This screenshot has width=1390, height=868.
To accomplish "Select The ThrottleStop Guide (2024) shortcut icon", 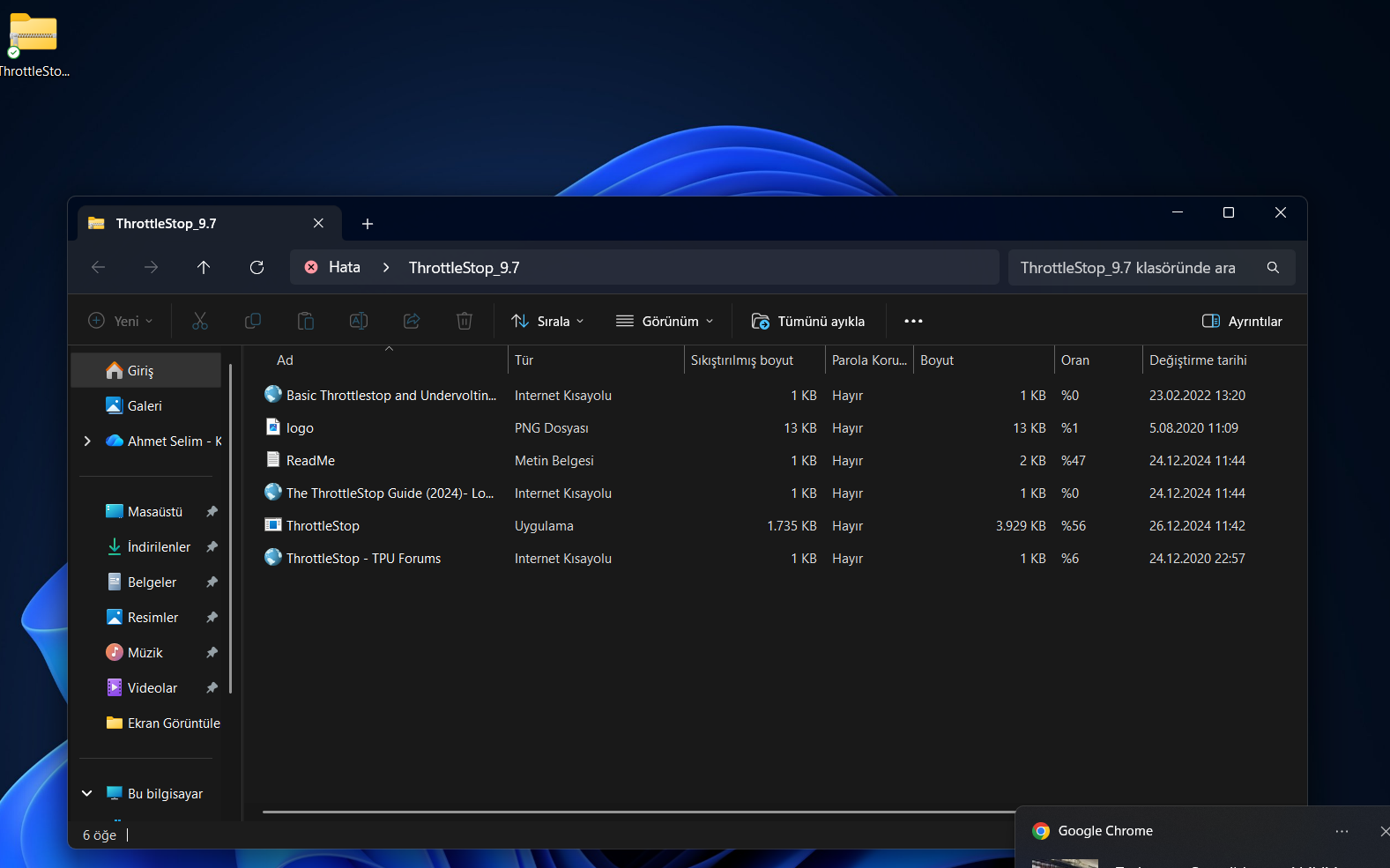I will pyautogui.click(x=273, y=493).
